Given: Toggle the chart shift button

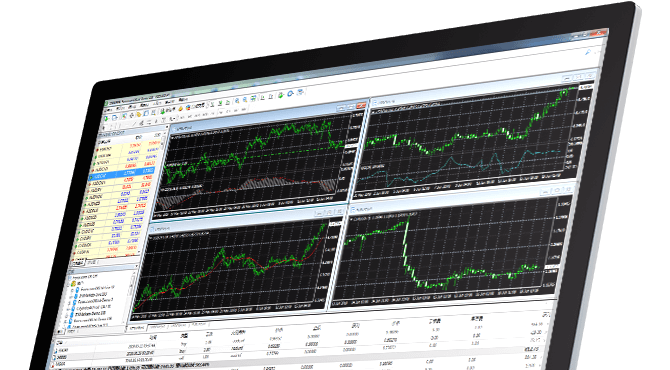Looking at the screenshot, I should (270, 96).
